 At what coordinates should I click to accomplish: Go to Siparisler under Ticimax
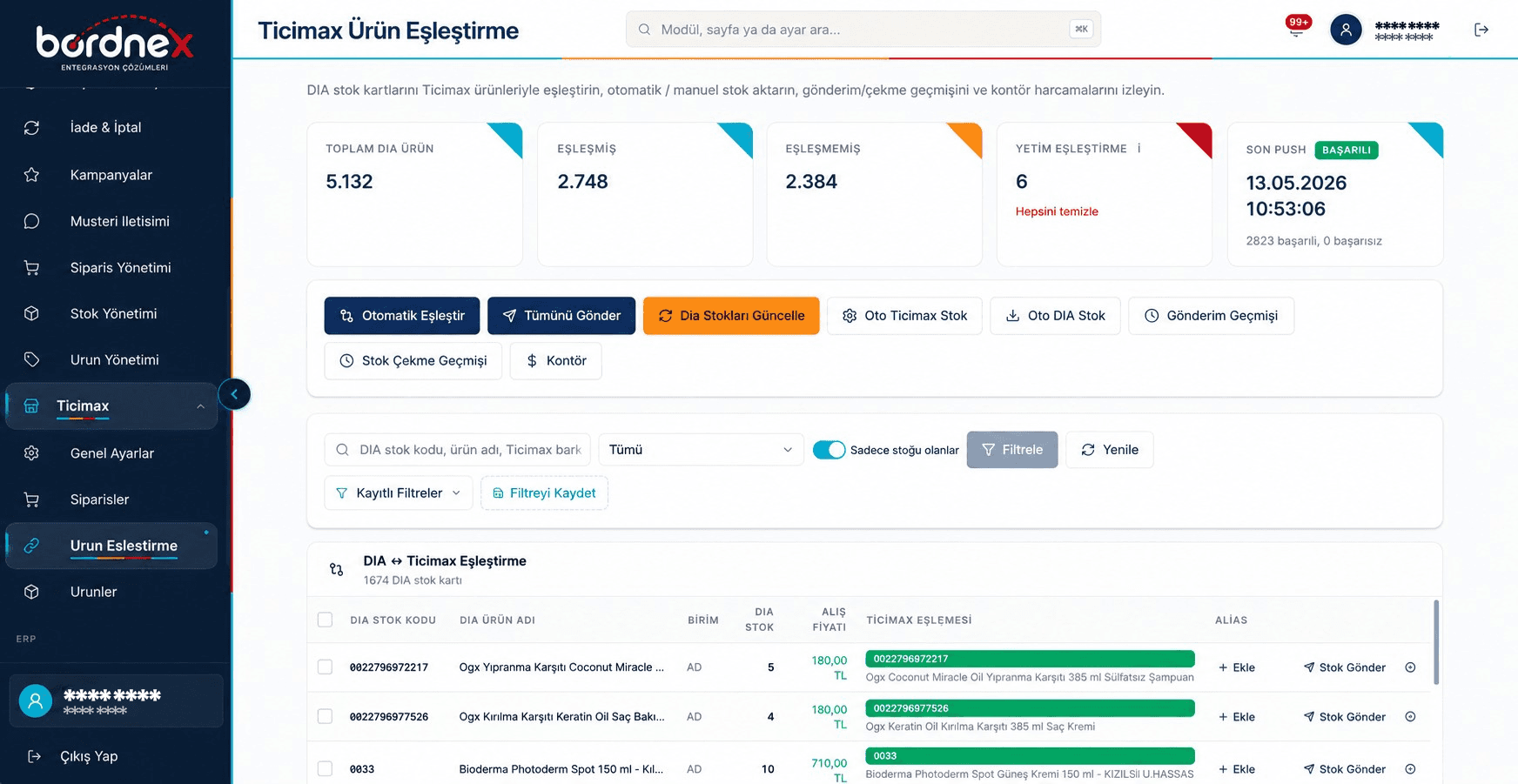[111, 499]
